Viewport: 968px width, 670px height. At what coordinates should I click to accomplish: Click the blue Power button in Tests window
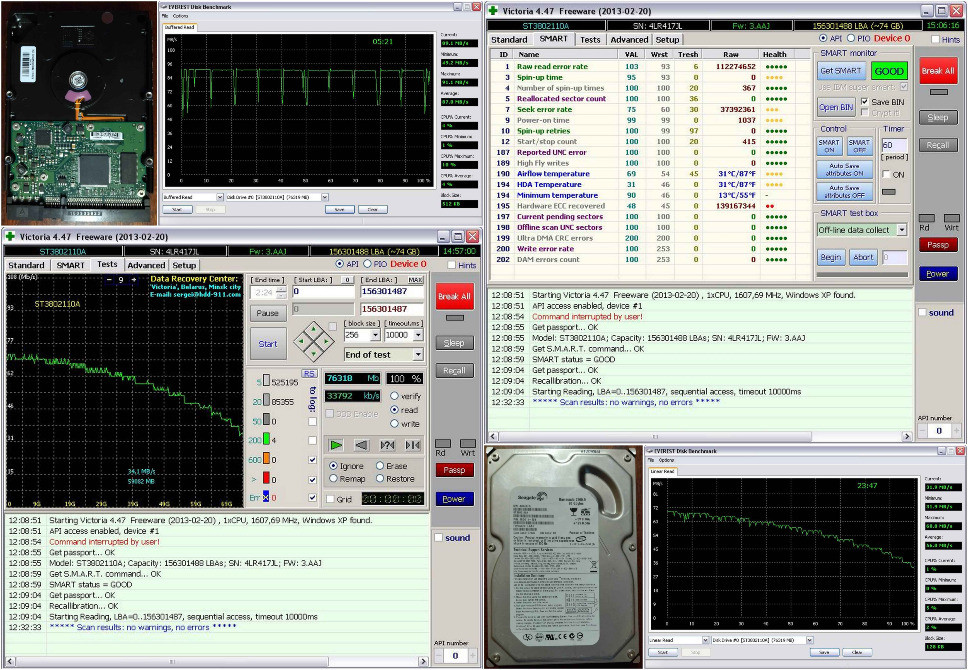pos(454,498)
